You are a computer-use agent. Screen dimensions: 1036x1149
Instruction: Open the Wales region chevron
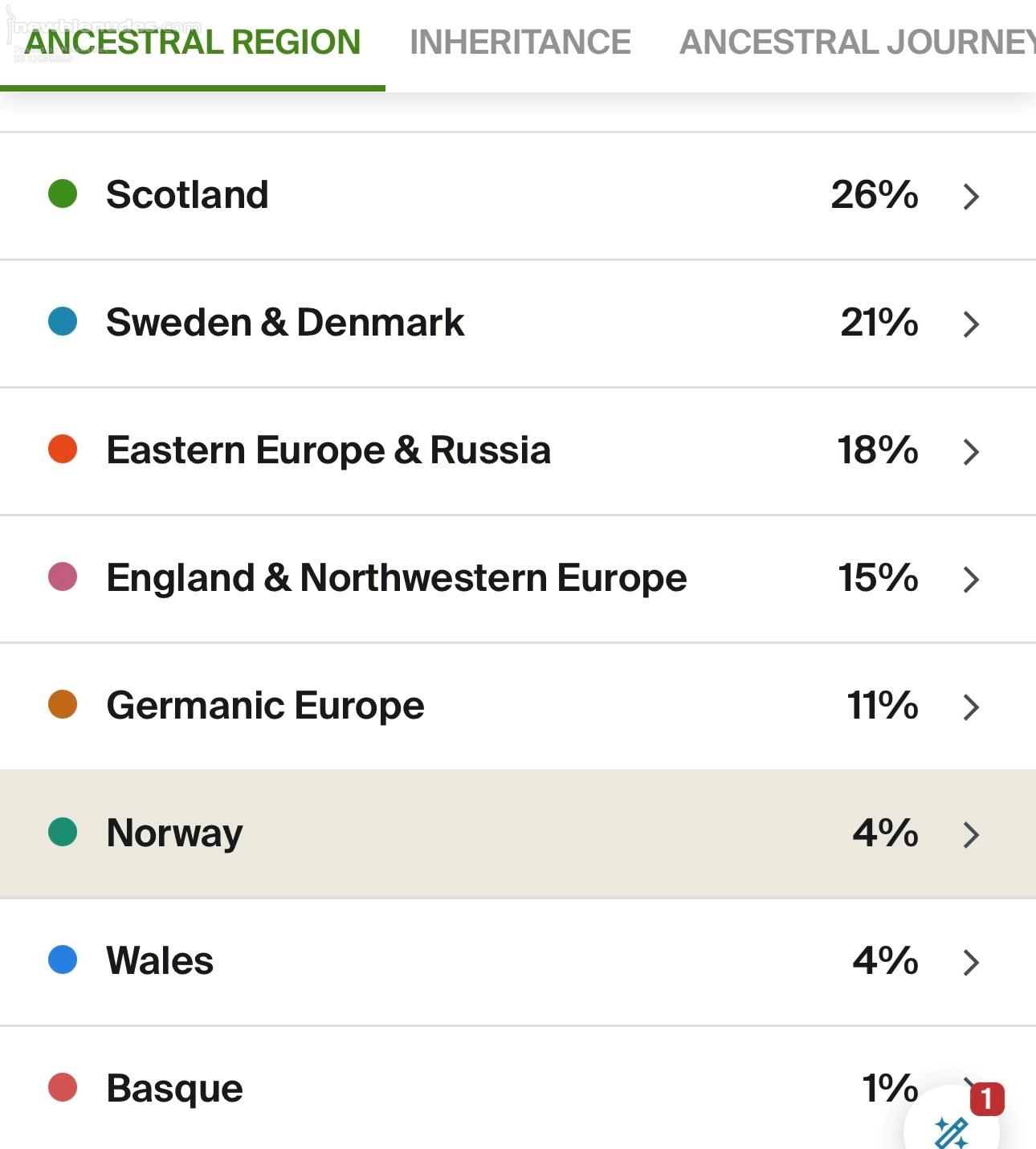point(971,962)
